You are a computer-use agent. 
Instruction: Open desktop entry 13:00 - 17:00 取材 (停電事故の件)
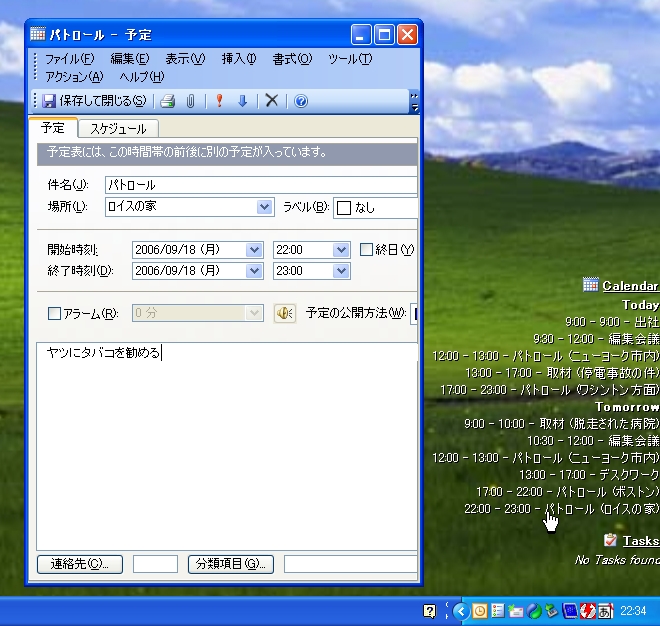click(562, 373)
